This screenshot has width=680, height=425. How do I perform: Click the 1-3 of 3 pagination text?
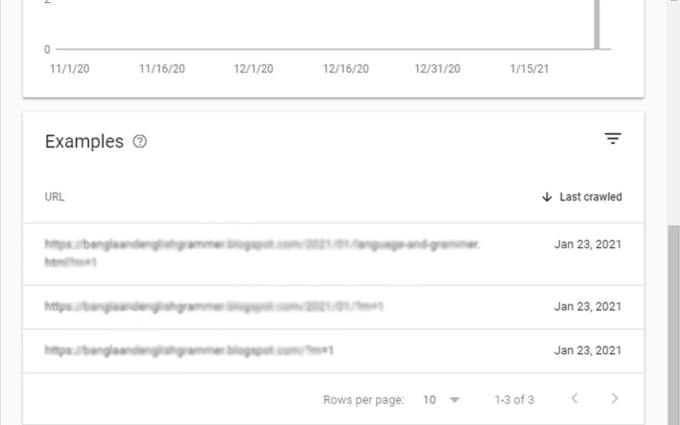(x=514, y=400)
